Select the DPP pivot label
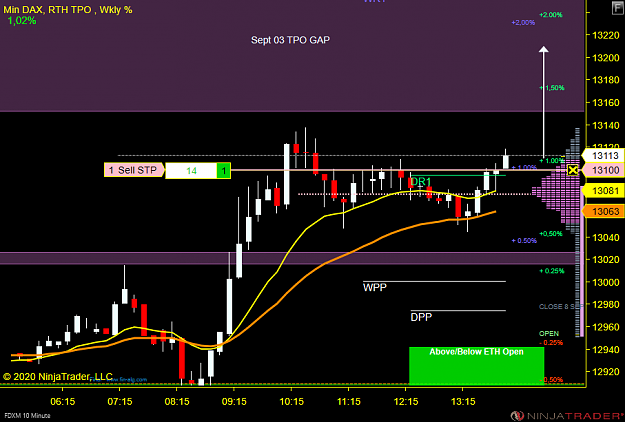Screen dimensions: 625x422 (x=421, y=317)
